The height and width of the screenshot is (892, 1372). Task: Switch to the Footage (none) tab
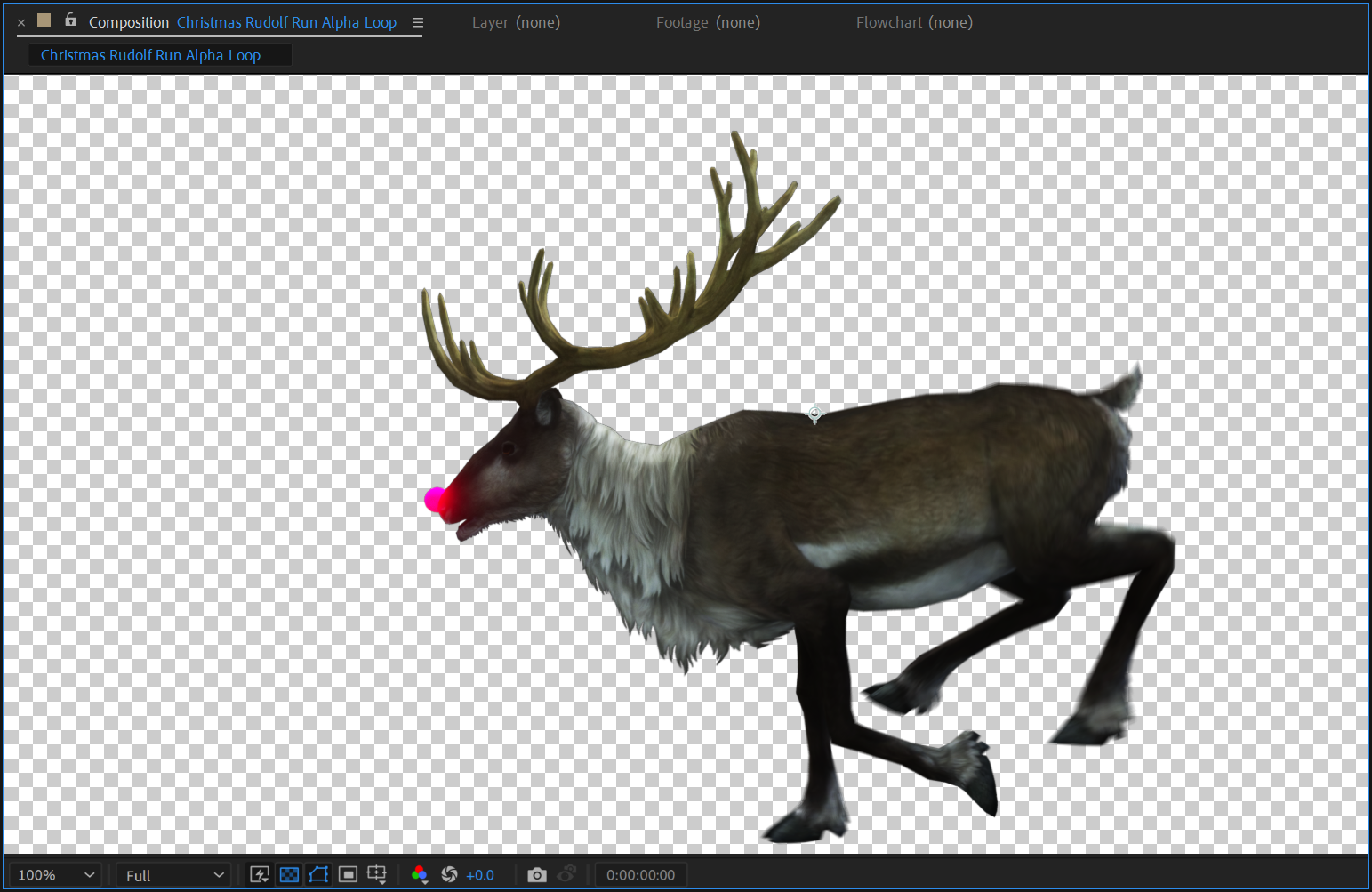click(708, 22)
